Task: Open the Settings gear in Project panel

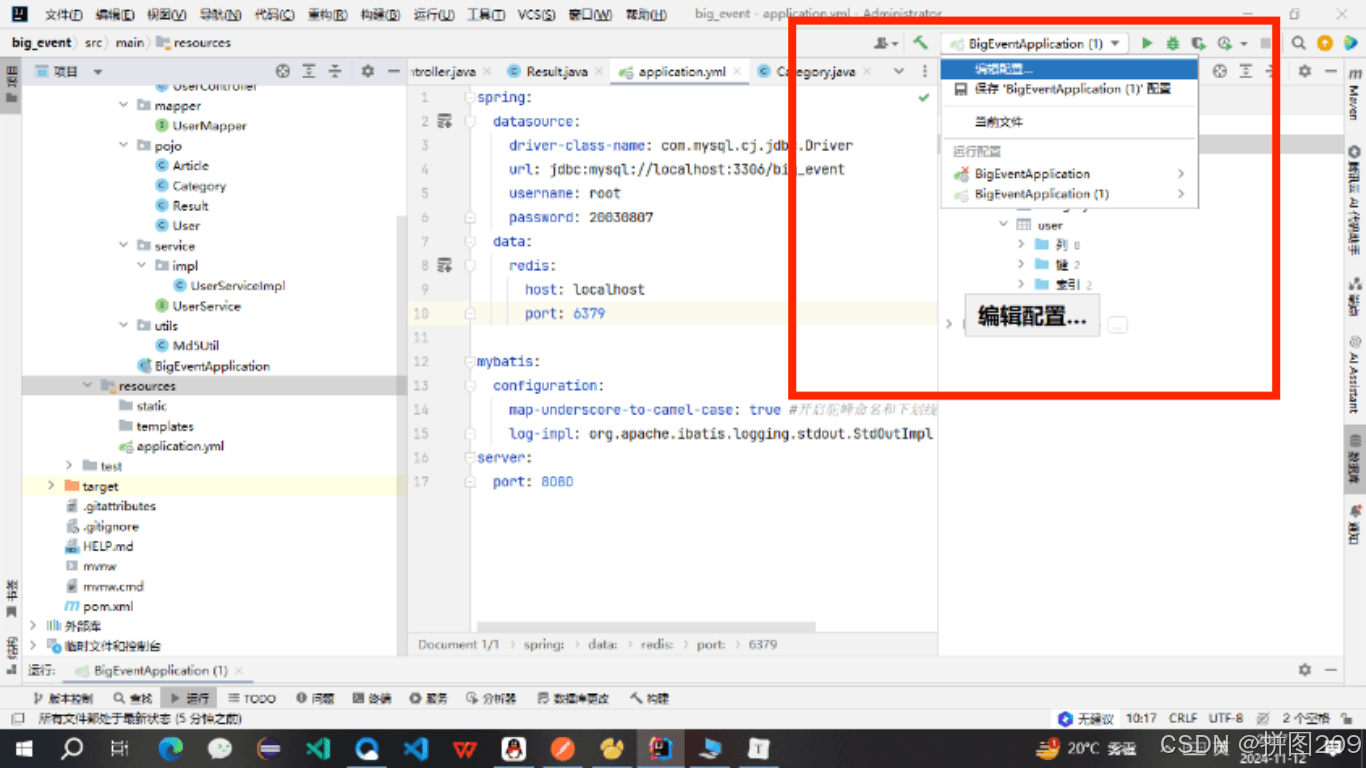Action: tap(366, 71)
